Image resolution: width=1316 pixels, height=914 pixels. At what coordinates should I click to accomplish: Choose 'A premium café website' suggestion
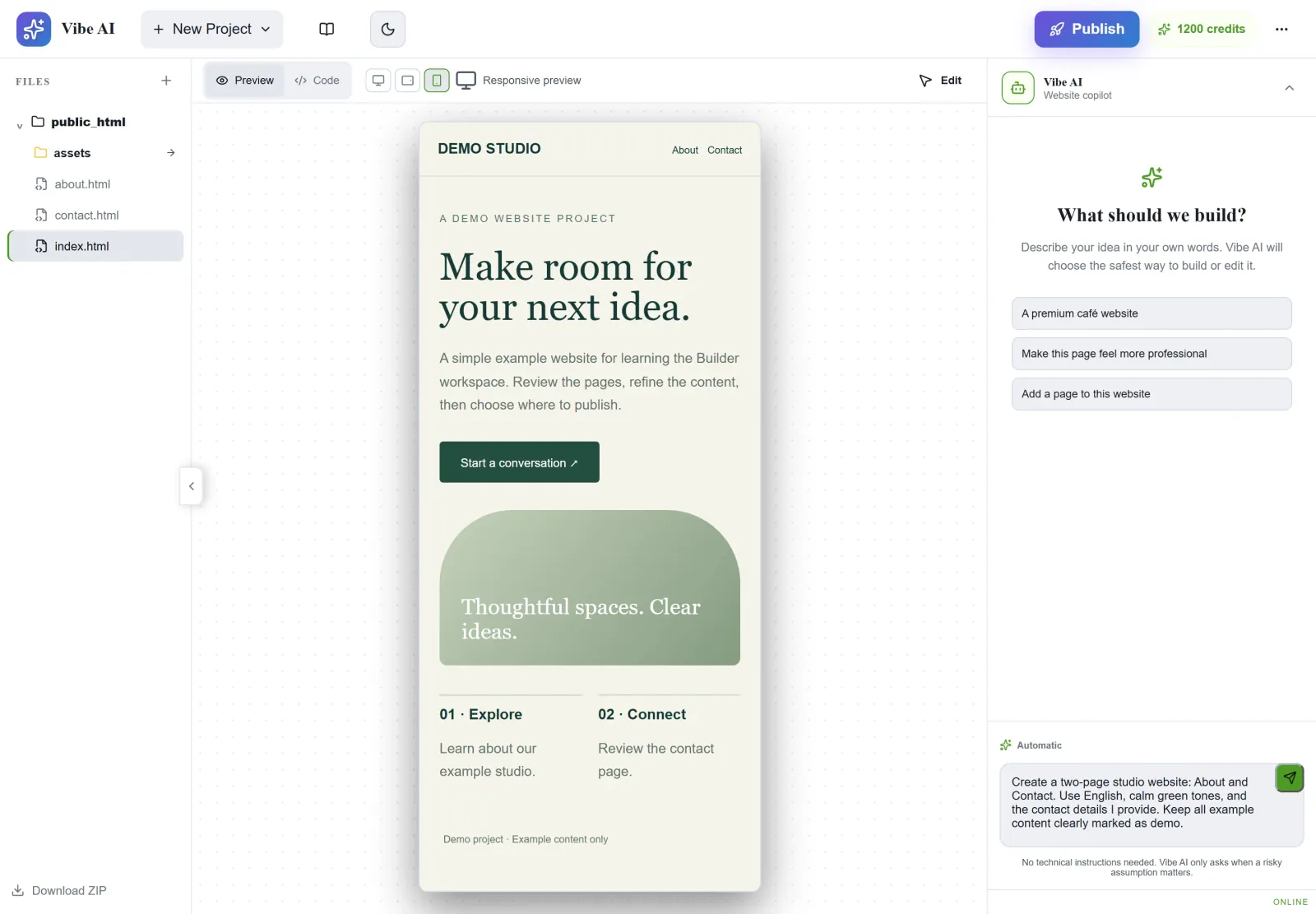[1151, 313]
